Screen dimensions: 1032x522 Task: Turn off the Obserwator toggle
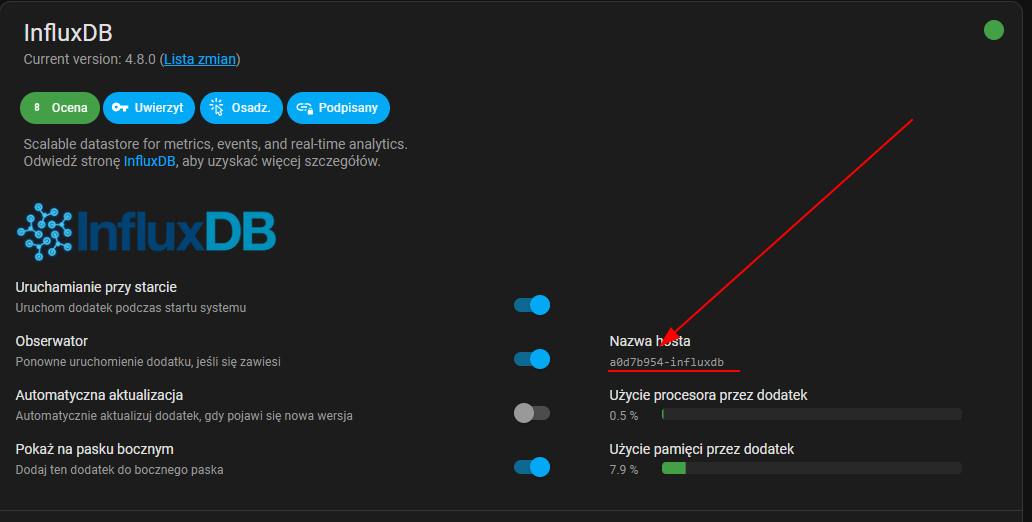[532, 359]
